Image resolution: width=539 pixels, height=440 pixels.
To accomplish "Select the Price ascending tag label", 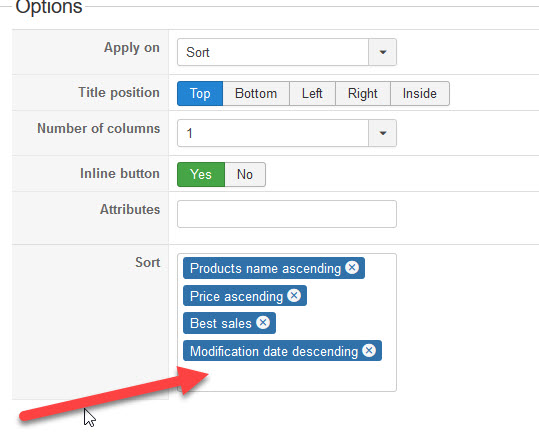I will click(236, 296).
